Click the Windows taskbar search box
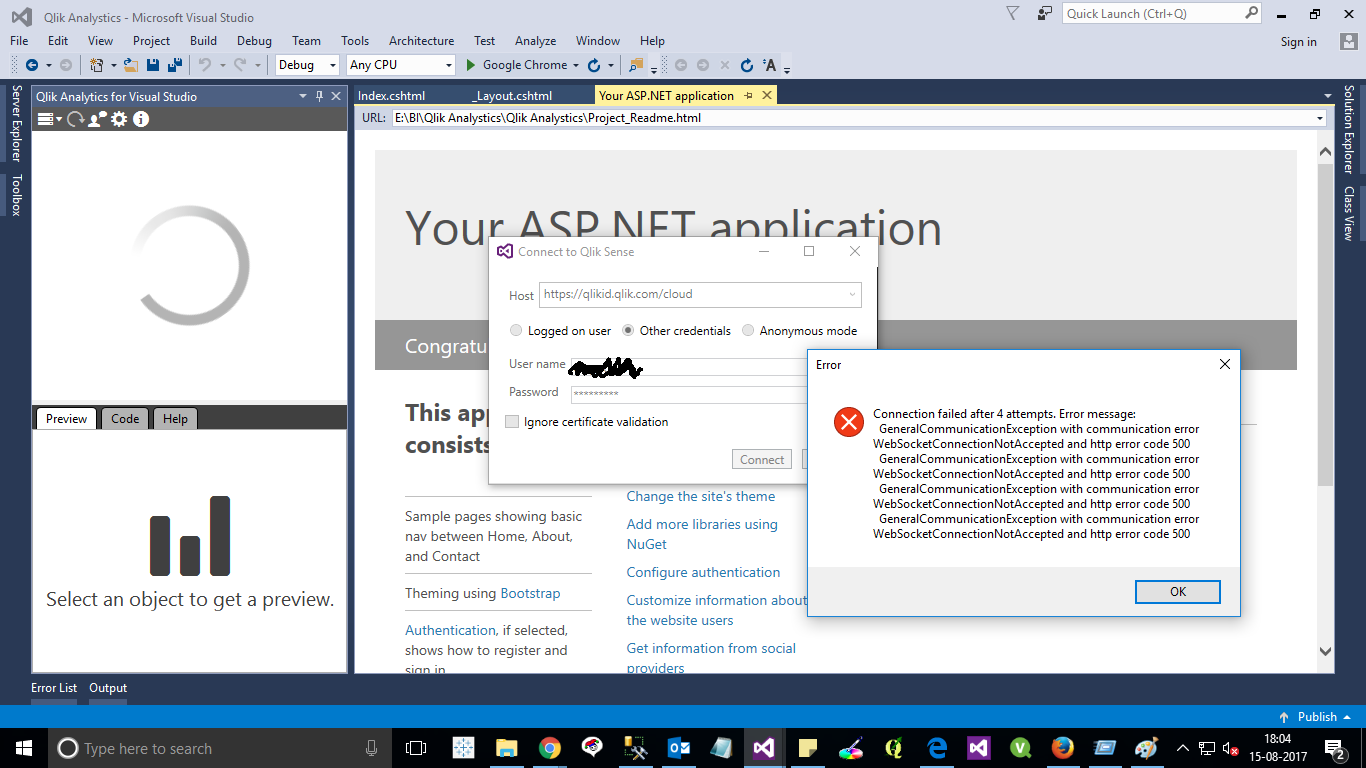Viewport: 1366px width, 768px height. (x=219, y=748)
